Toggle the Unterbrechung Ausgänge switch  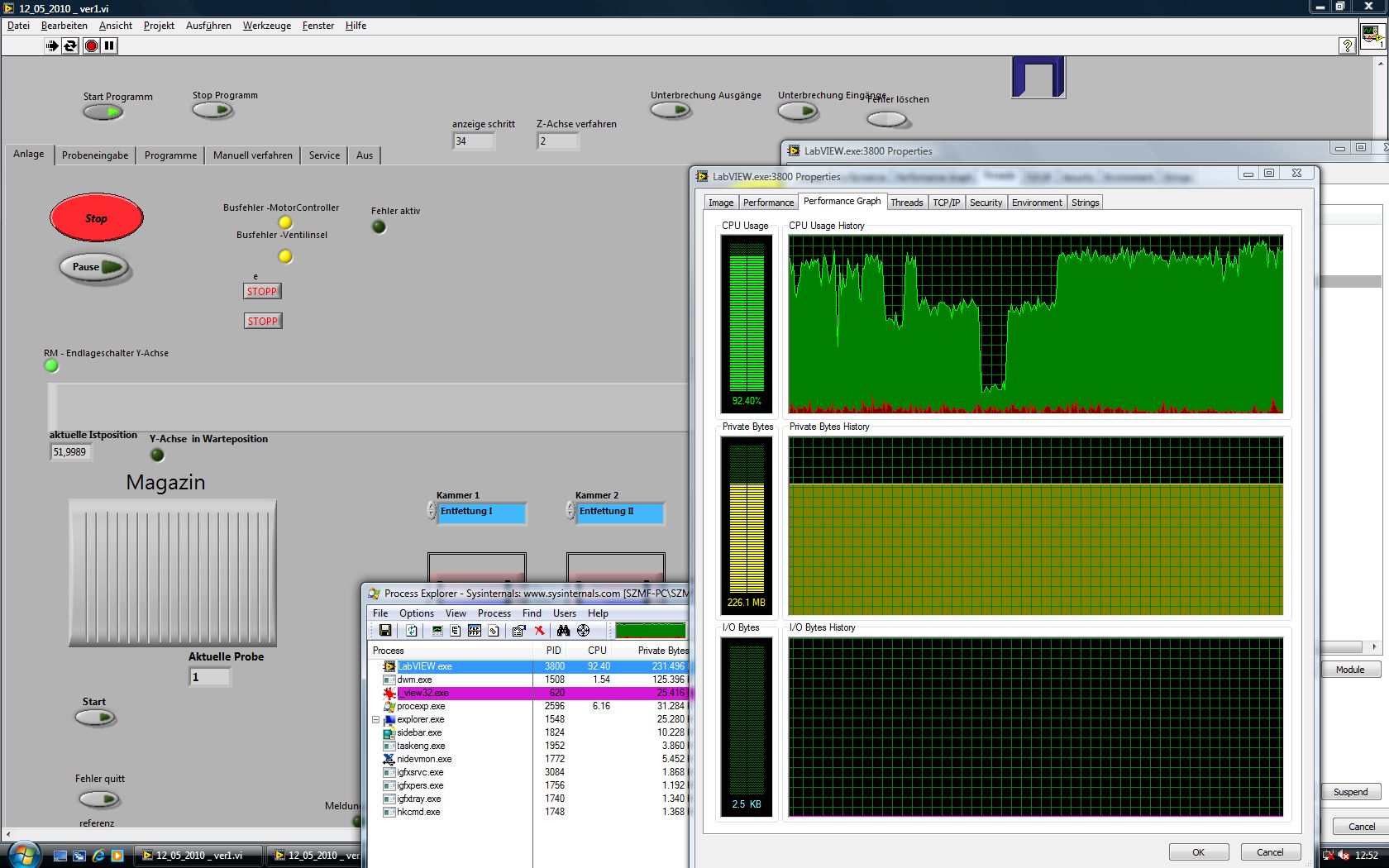(671, 110)
